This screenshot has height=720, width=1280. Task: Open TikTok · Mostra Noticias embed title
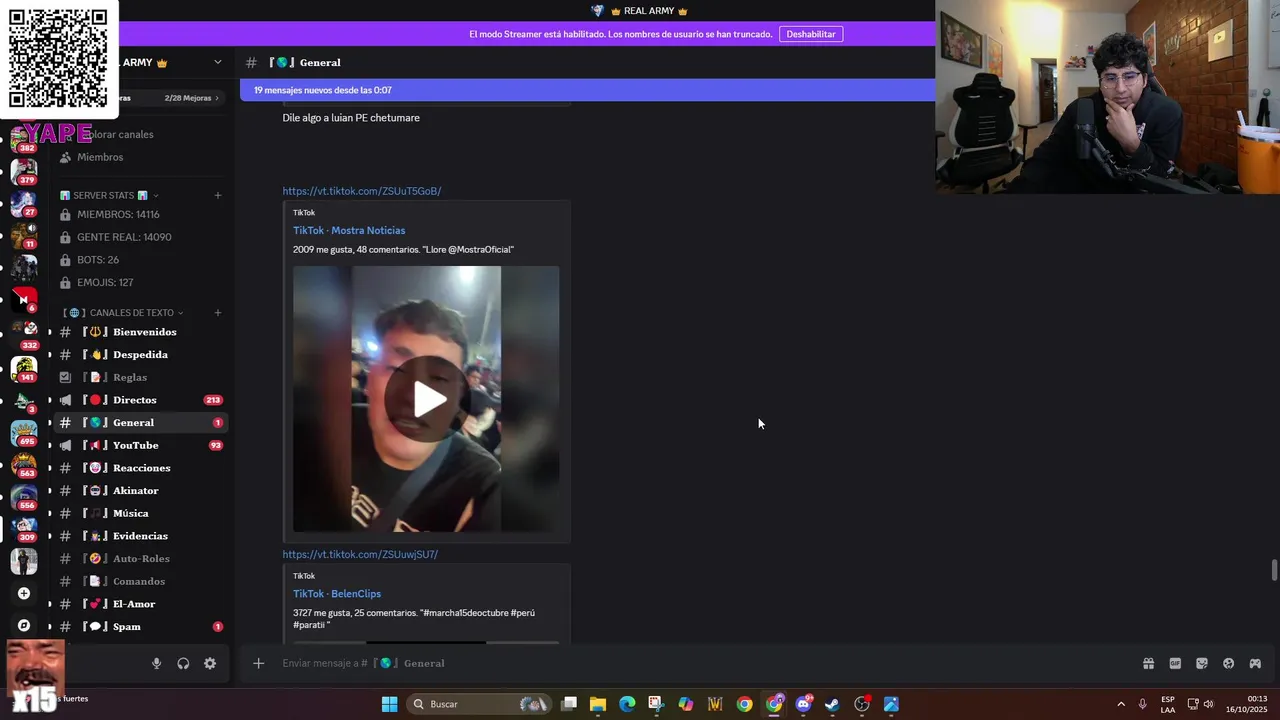(x=349, y=230)
